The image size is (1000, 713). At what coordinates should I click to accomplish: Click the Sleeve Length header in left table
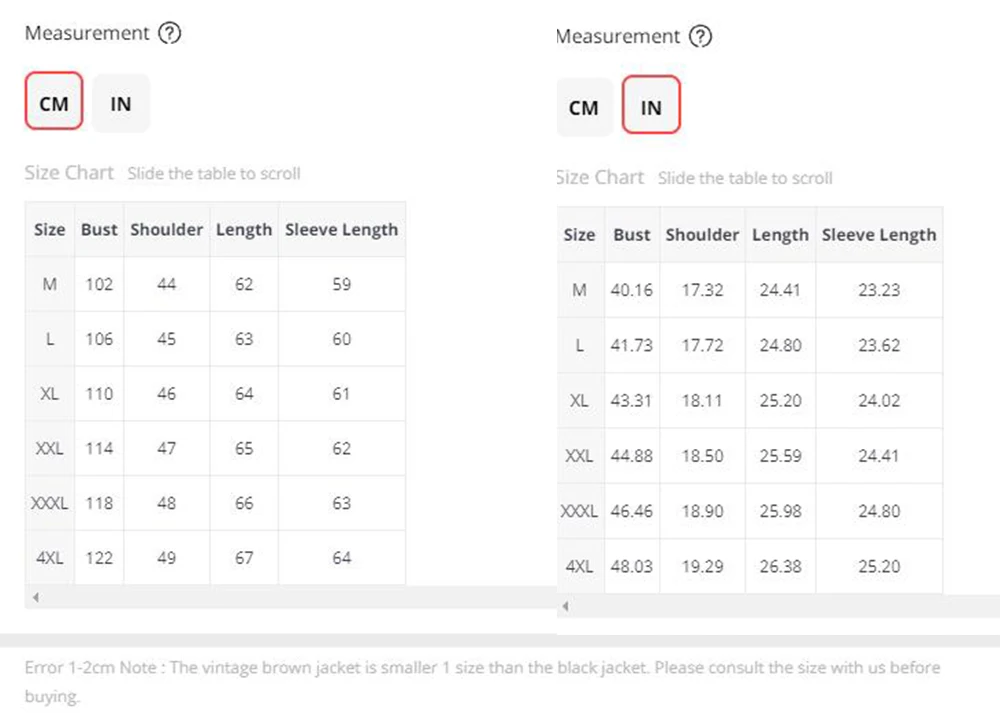coord(341,230)
